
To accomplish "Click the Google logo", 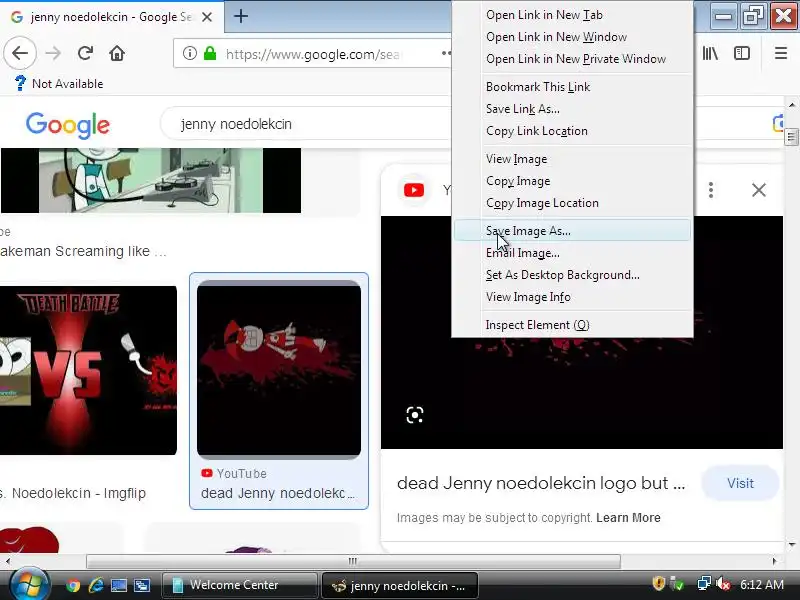I will [x=68, y=125].
